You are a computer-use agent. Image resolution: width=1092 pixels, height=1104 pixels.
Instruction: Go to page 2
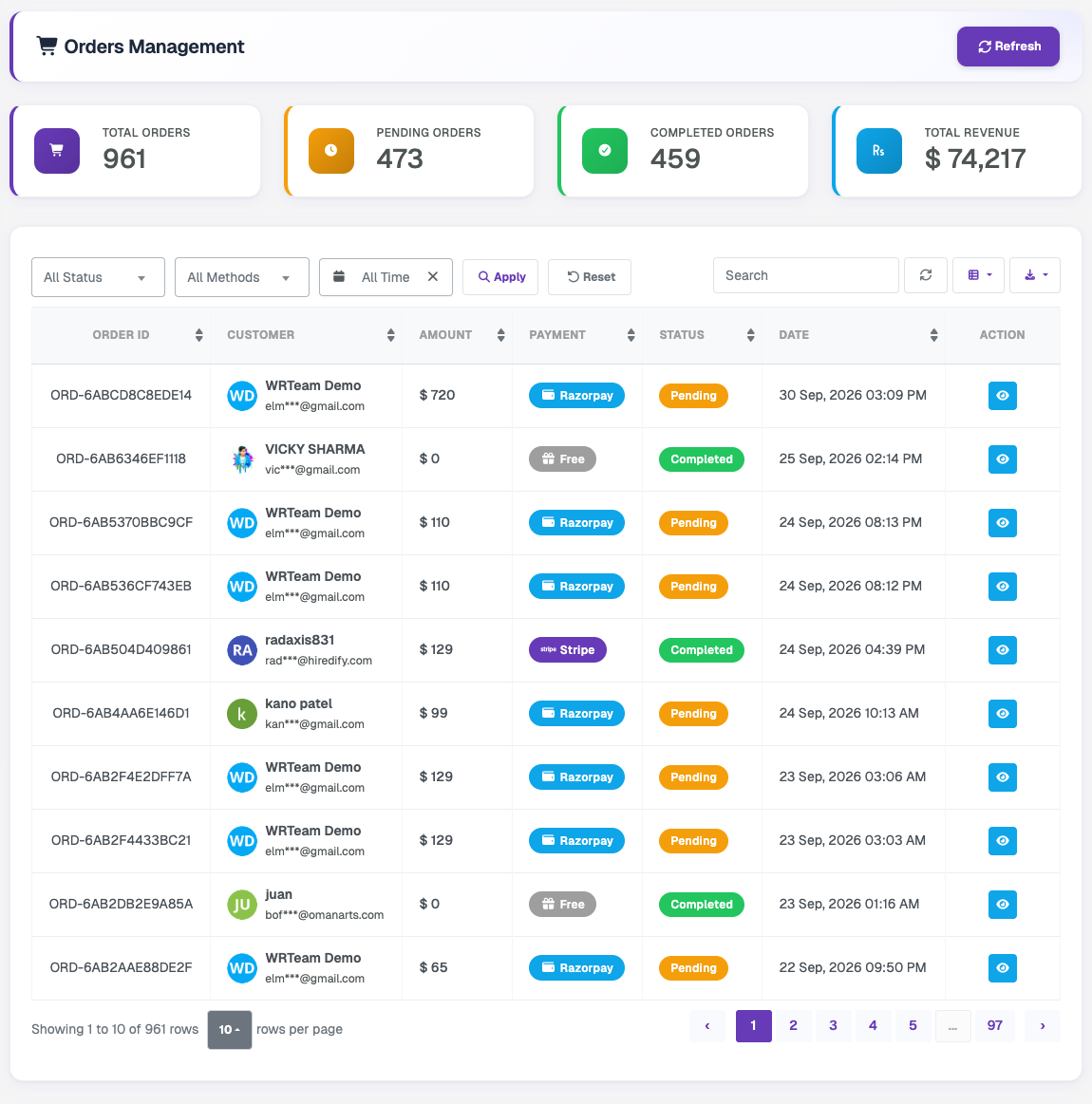(x=793, y=1026)
